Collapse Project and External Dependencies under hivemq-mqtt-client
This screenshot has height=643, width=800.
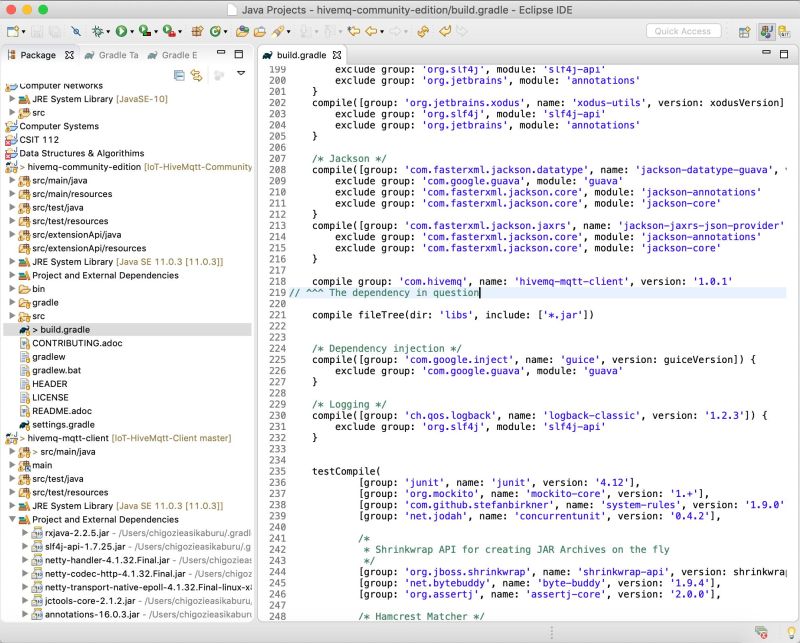coord(12,519)
